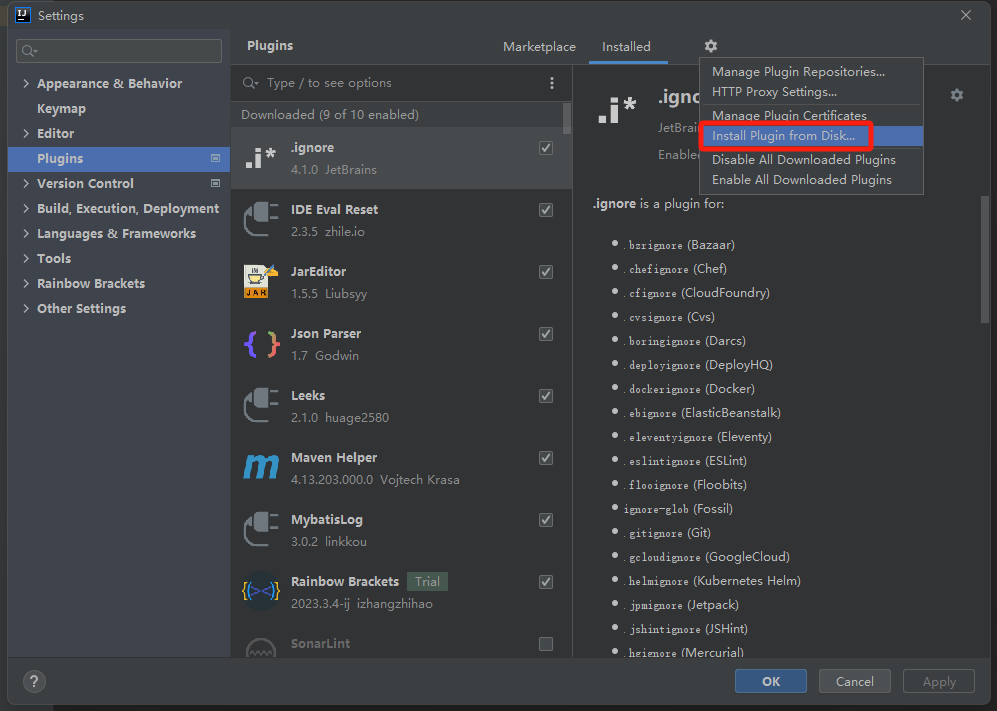Viewport: 997px width, 711px height.
Task: Click the project-level icon next to Plugins
Action: point(216,158)
